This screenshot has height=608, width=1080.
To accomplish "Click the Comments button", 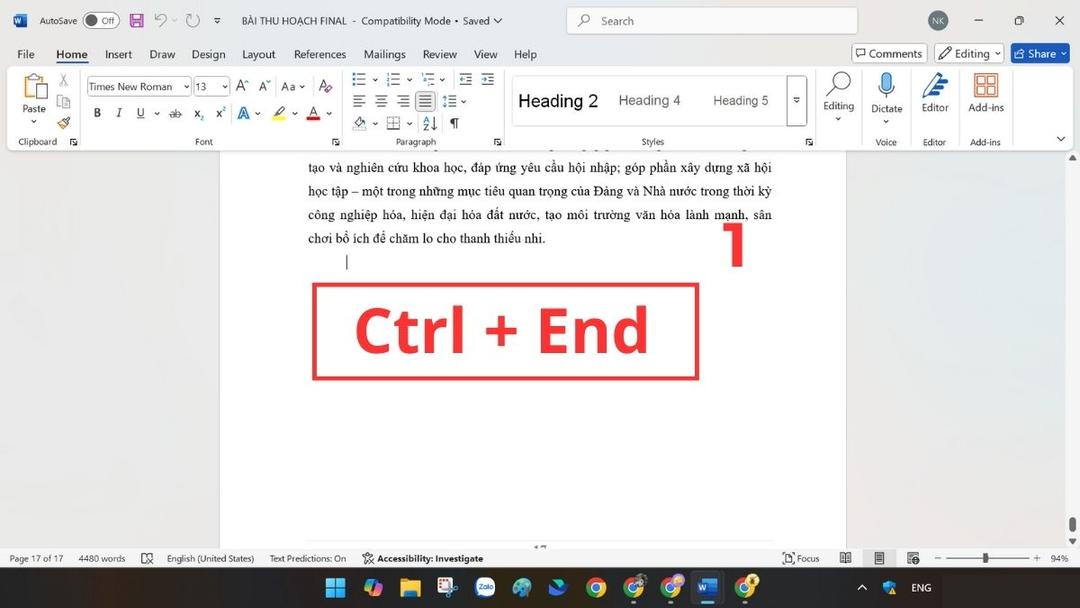I will click(x=888, y=53).
